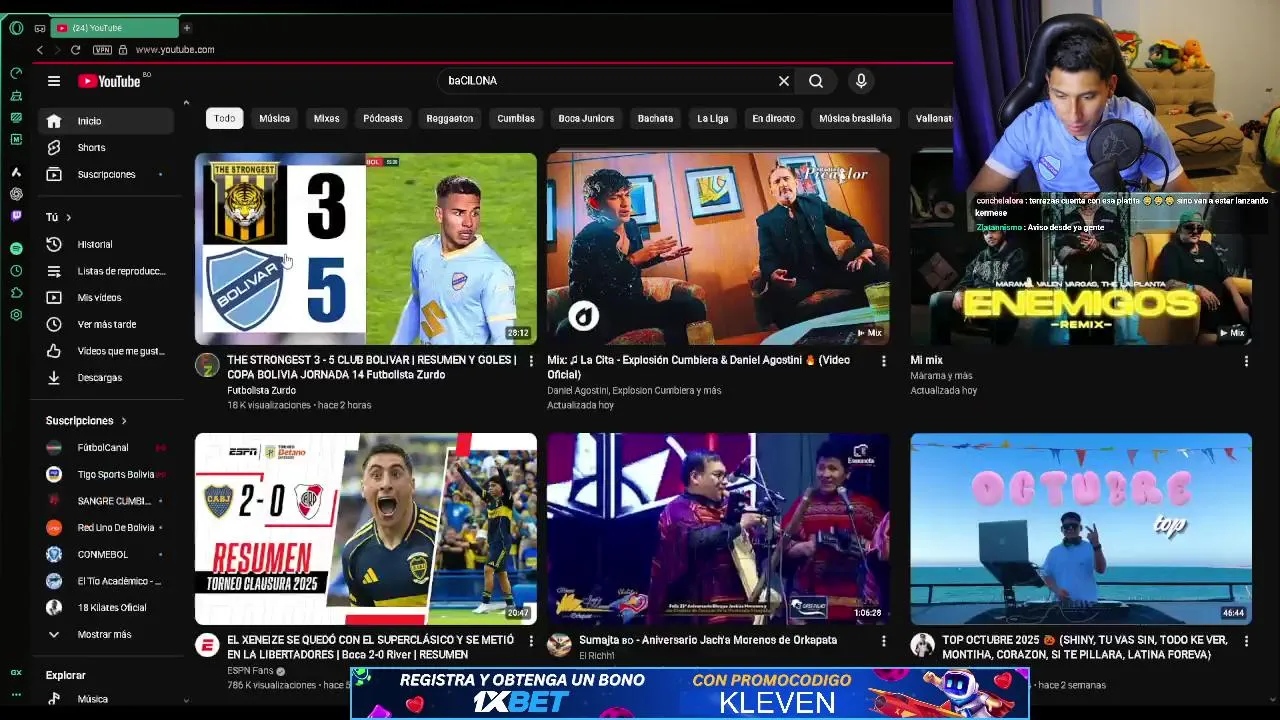This screenshot has height=720, width=1280.
Task: Open Opera GX main menu logo
Action: click(x=16, y=28)
